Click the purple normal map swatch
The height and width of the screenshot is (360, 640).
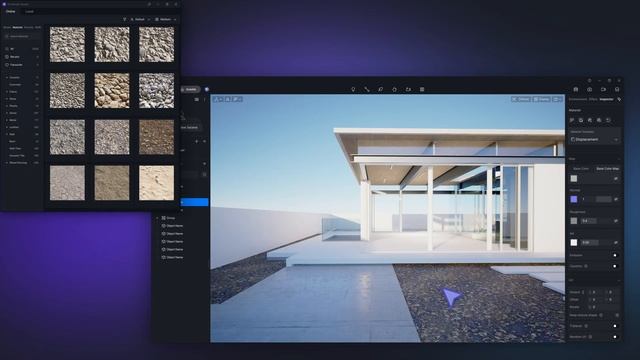tap(574, 199)
